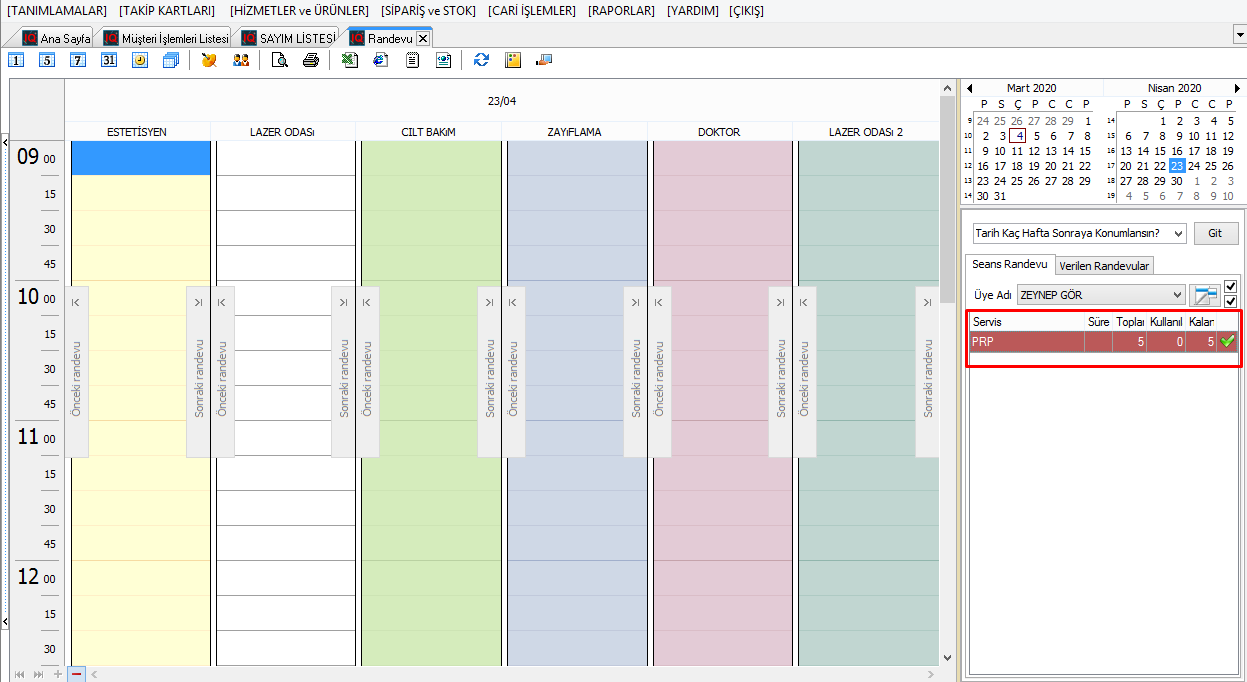The width and height of the screenshot is (1247, 682).
Task: Click the 31-day month view icon
Action: click(109, 60)
